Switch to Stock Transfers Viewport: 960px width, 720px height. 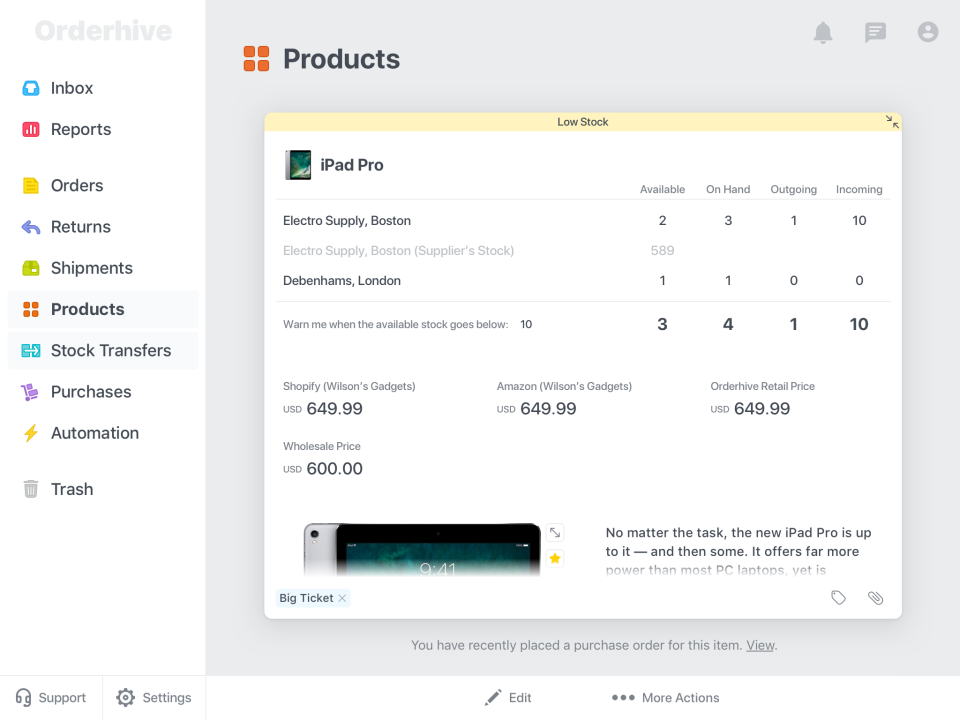111,350
